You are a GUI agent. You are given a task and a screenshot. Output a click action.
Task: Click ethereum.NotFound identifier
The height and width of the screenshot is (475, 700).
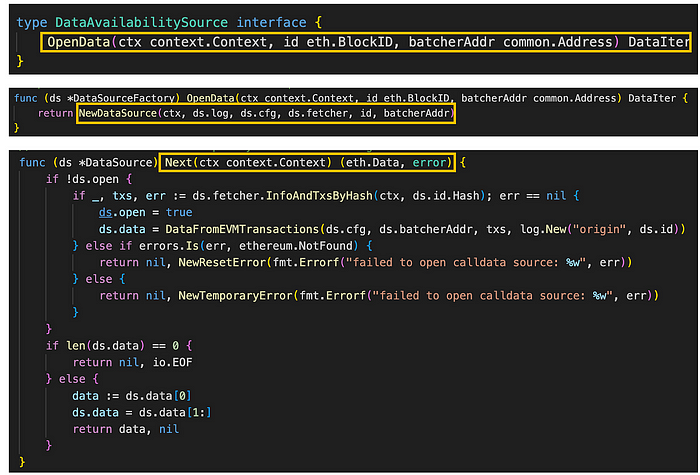click(x=296, y=246)
